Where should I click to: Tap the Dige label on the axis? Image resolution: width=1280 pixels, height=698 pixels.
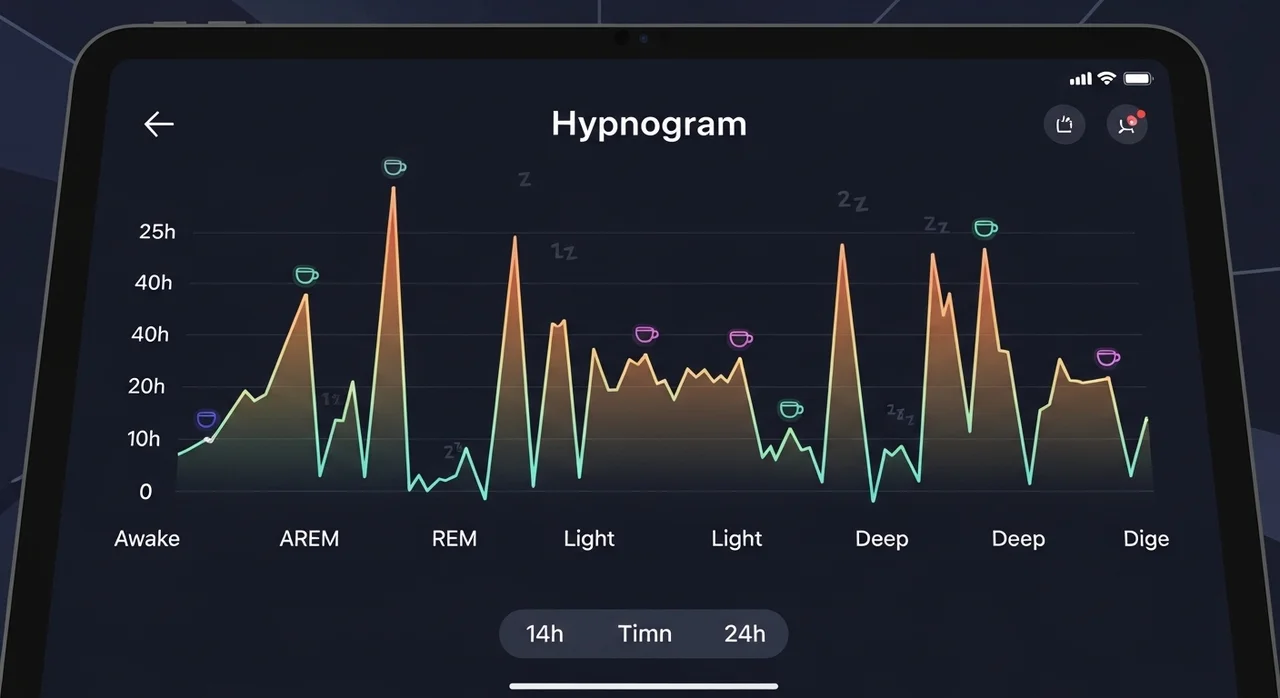[1145, 539]
